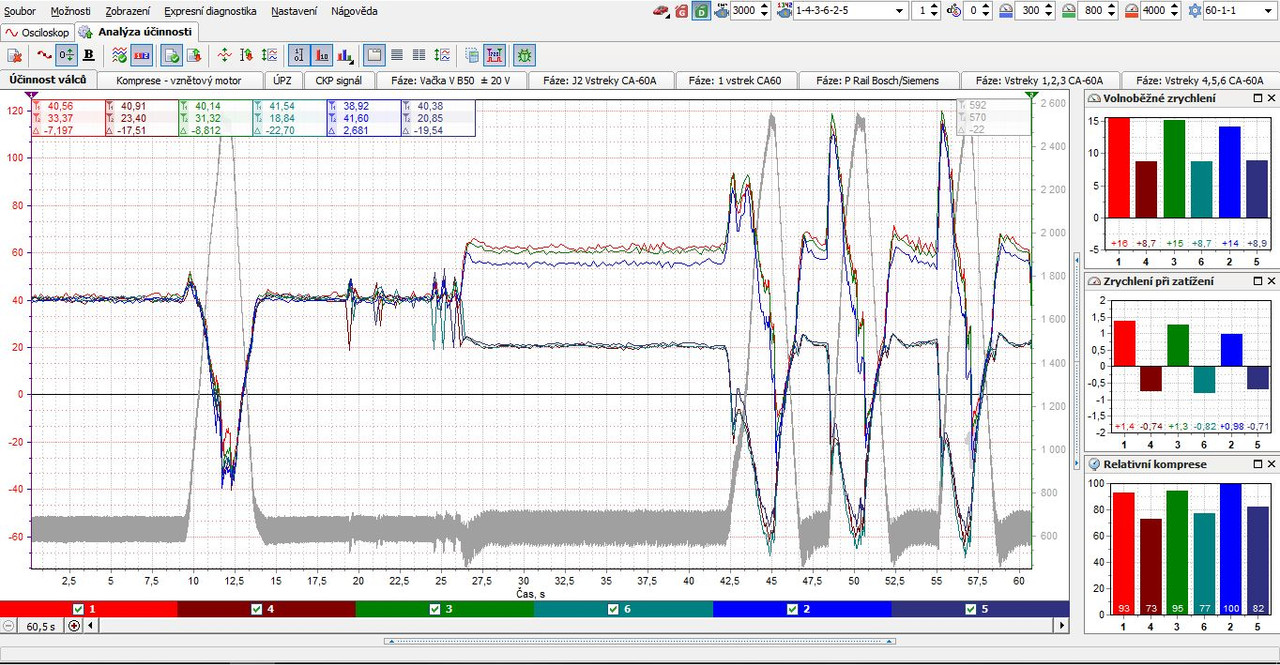
Task: Open Fáze: P Rail Bosch/Siemens tab
Action: click(878, 80)
